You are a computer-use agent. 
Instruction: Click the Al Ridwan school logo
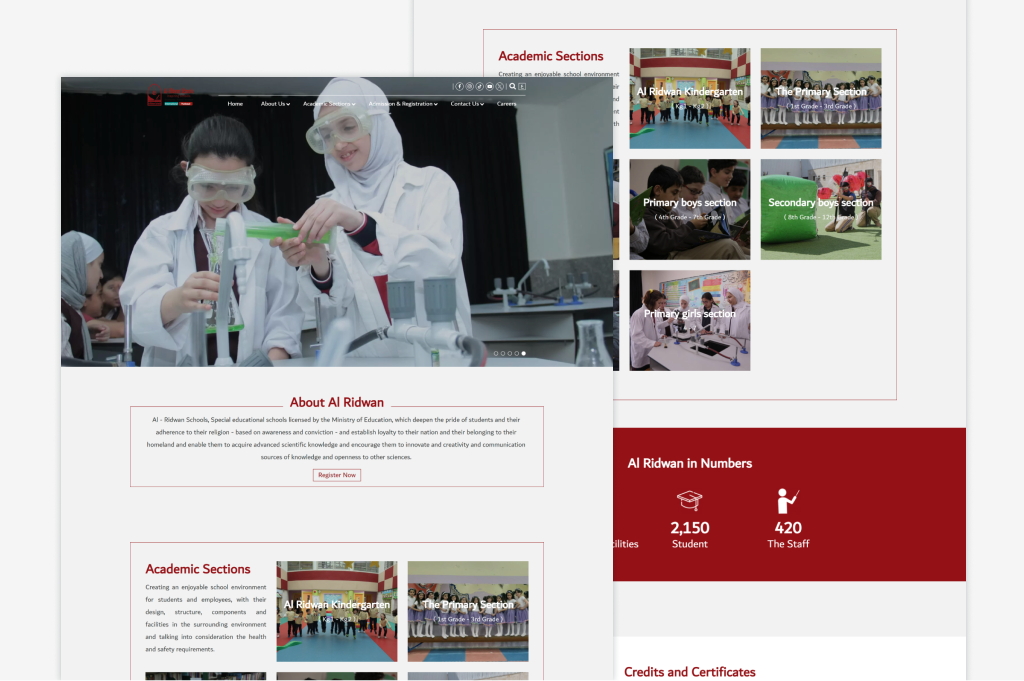click(x=170, y=95)
